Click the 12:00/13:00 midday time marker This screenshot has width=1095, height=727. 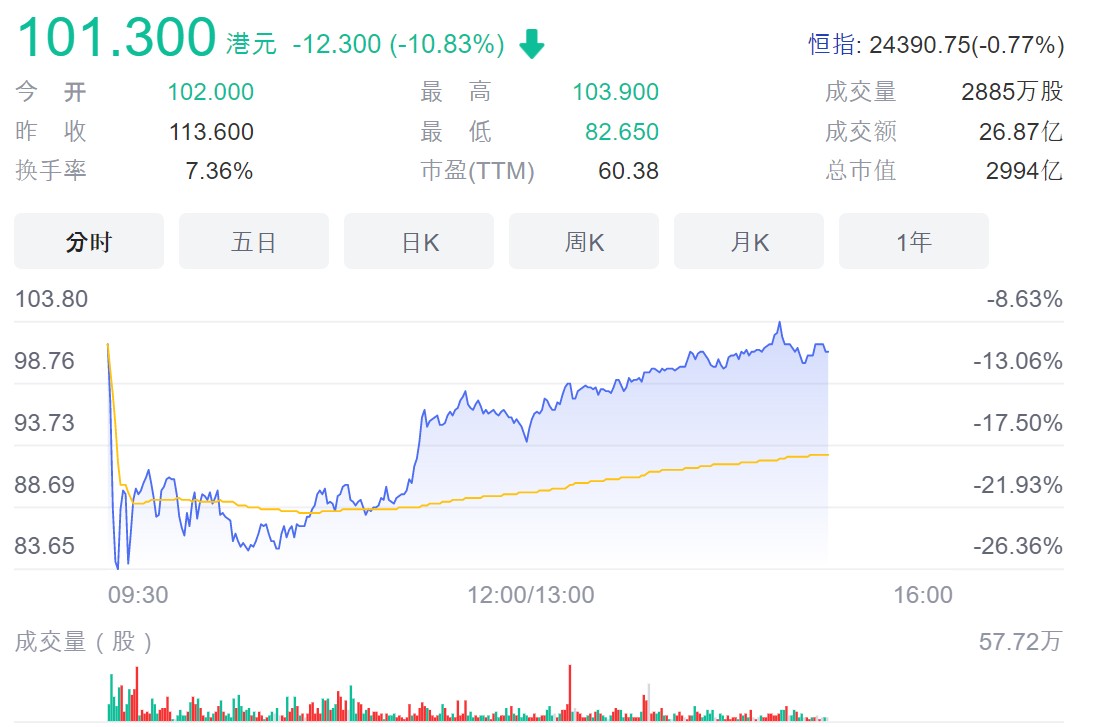click(x=531, y=595)
